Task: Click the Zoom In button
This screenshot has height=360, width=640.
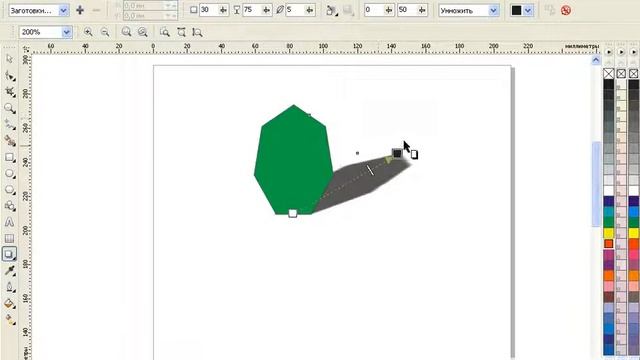Action: 88,32
